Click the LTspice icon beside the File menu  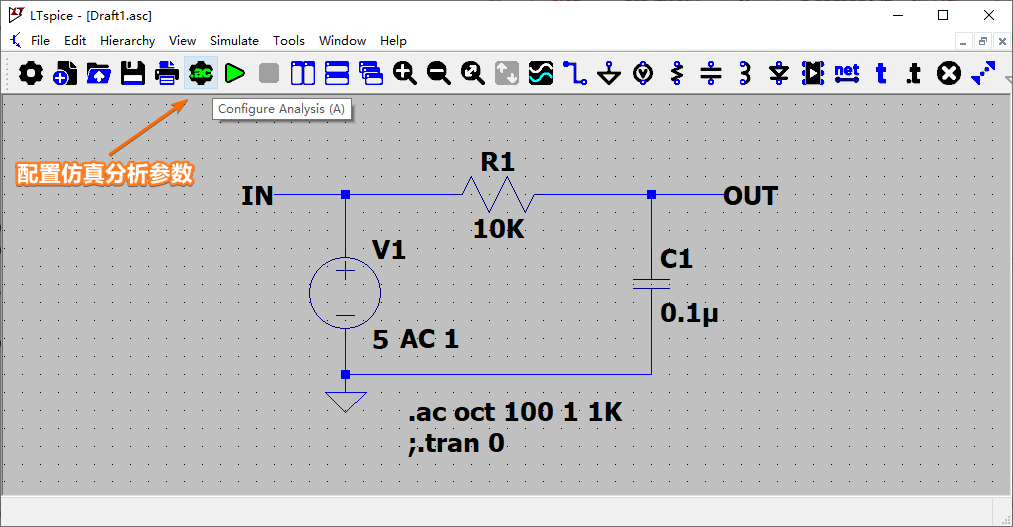[x=16, y=40]
